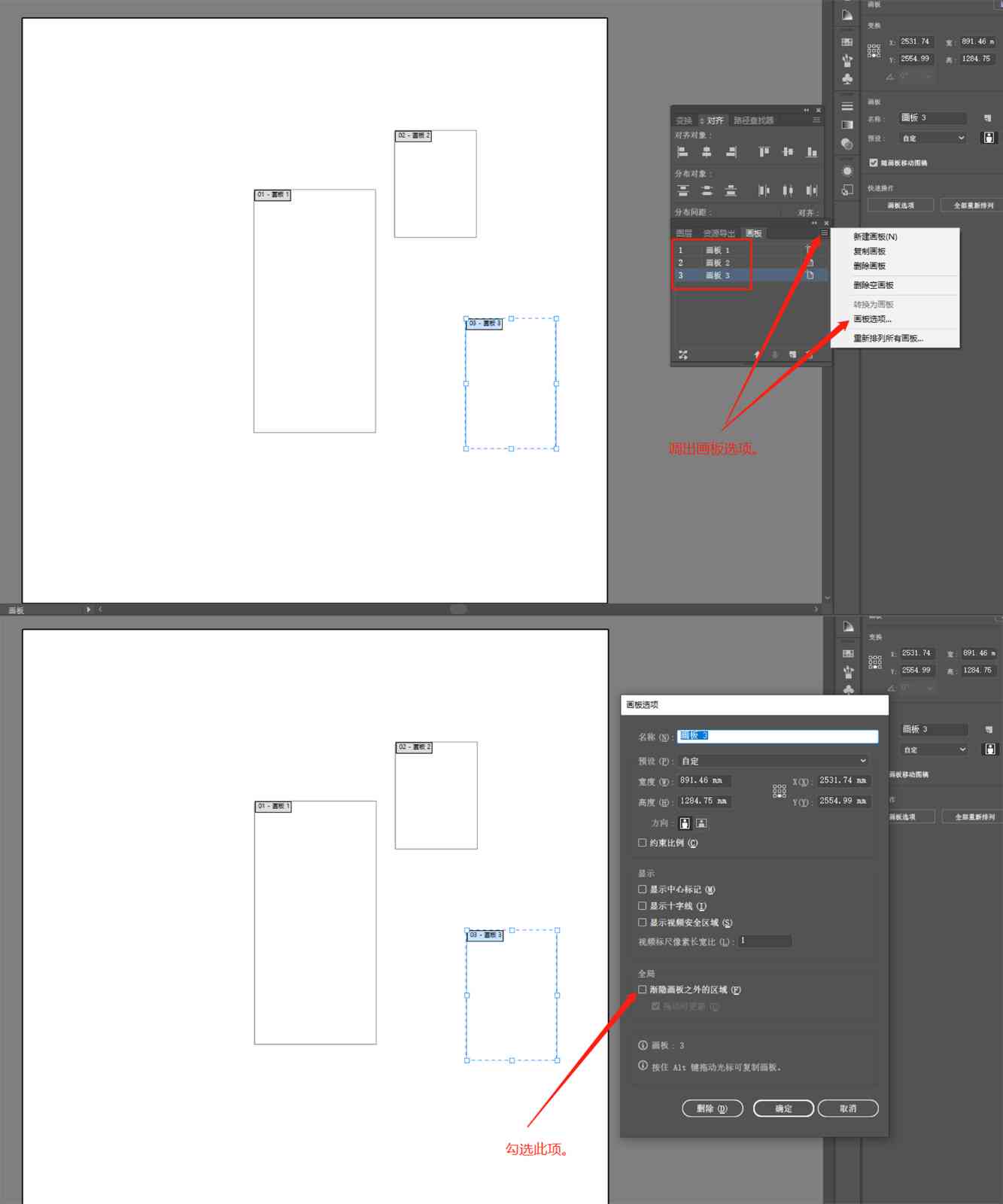Click Vertical Distribute Top under 分布对象

[682, 190]
